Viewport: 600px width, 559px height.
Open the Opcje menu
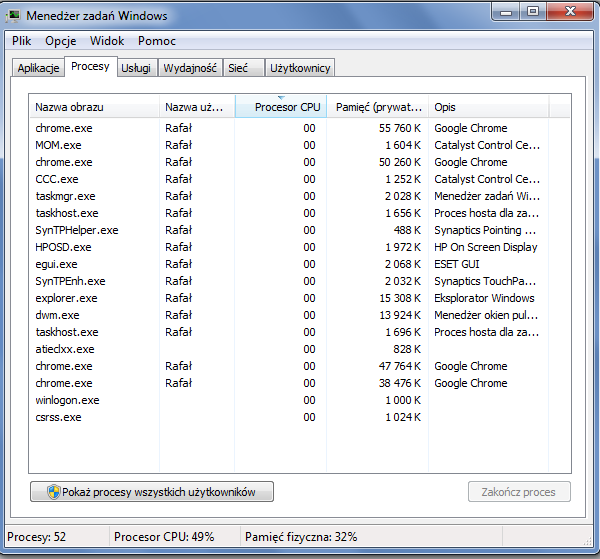pyautogui.click(x=60, y=41)
